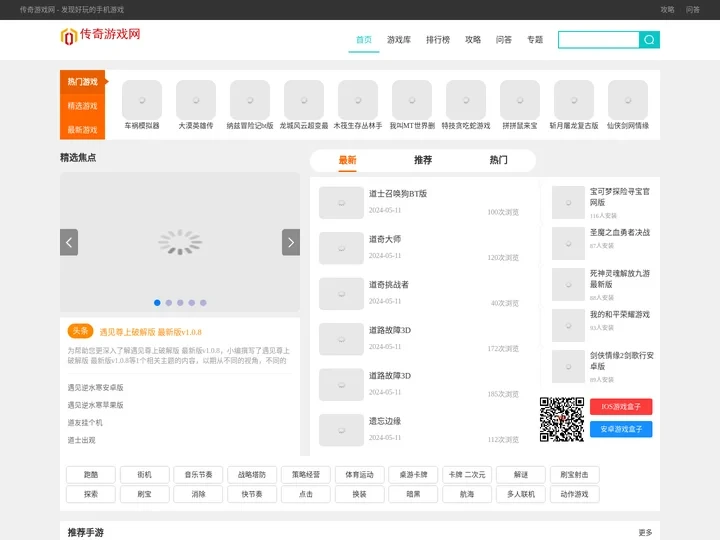Open the 拼拼鼠来宝 game icon

point(520,100)
